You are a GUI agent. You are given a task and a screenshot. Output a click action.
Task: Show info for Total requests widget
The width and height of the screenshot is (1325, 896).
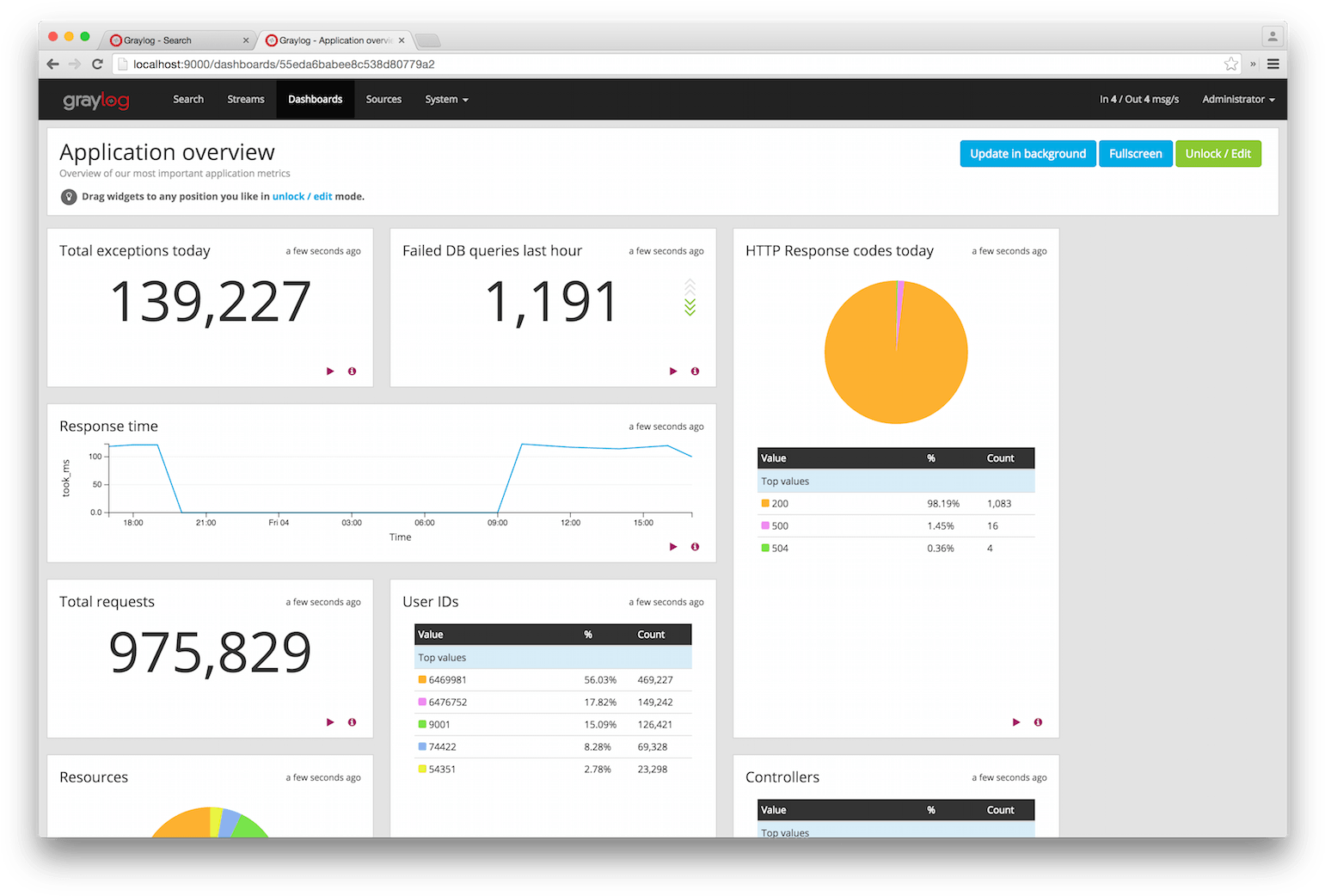tap(352, 722)
